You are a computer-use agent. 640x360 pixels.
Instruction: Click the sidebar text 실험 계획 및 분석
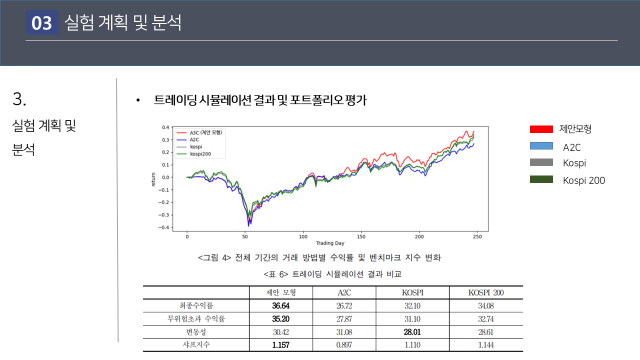pos(44,138)
